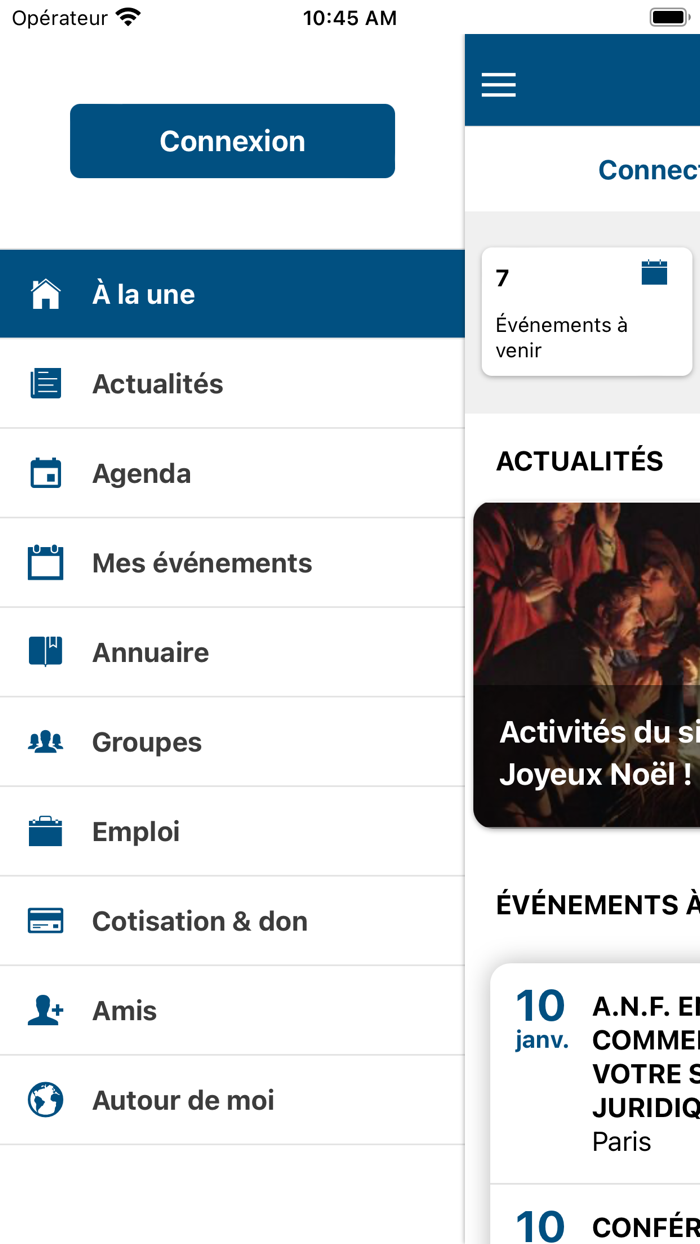This screenshot has height=1244, width=700.
Task: Tap the credit card icon for Cotisation
Action: 46,921
